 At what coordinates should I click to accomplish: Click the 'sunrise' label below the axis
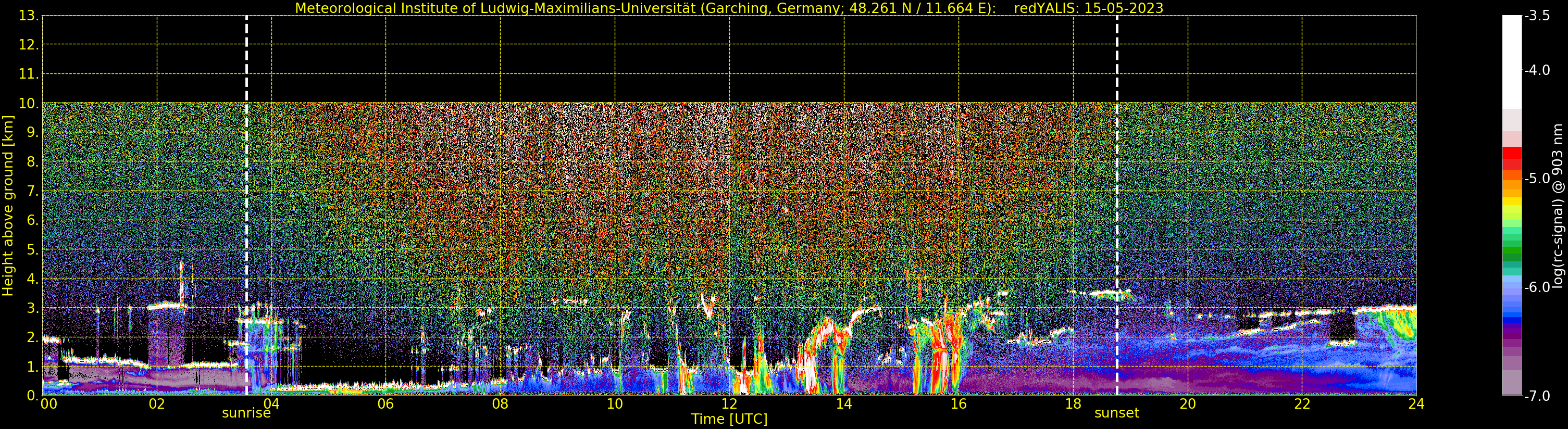(x=246, y=413)
